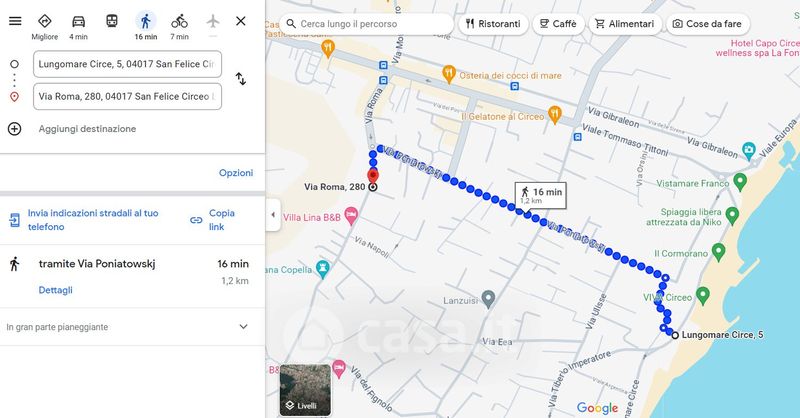Edit the Lungomare Circe starting point field
The height and width of the screenshot is (418, 800).
pyautogui.click(x=127, y=64)
